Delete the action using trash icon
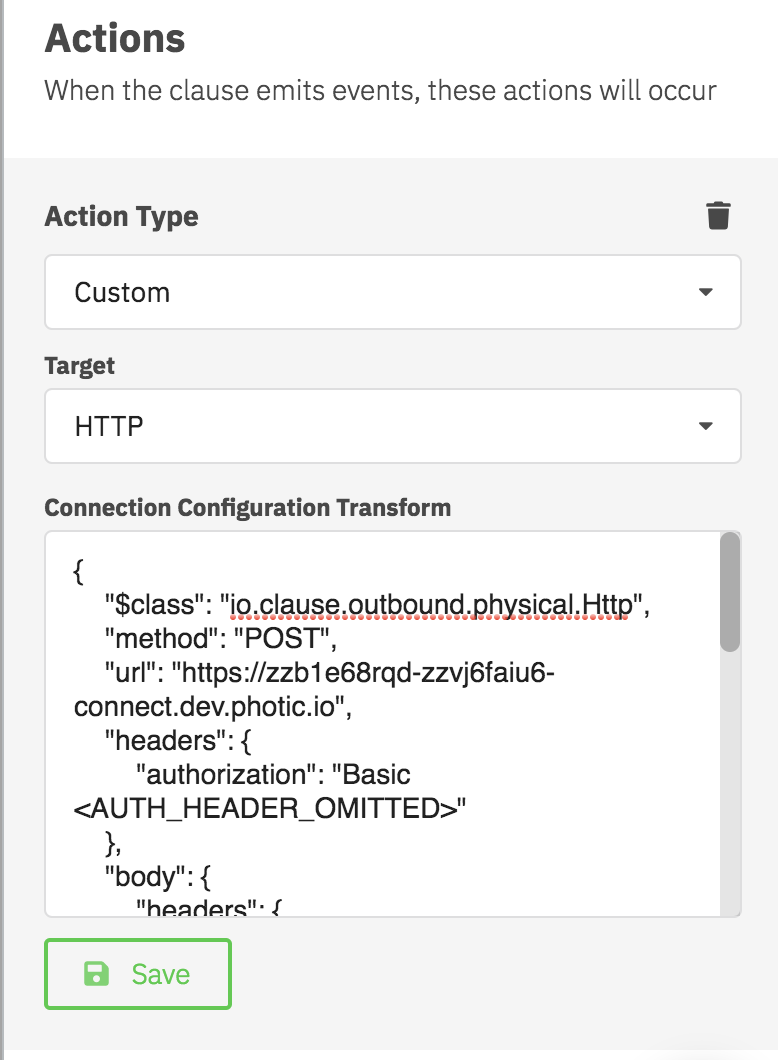 pyautogui.click(x=718, y=216)
